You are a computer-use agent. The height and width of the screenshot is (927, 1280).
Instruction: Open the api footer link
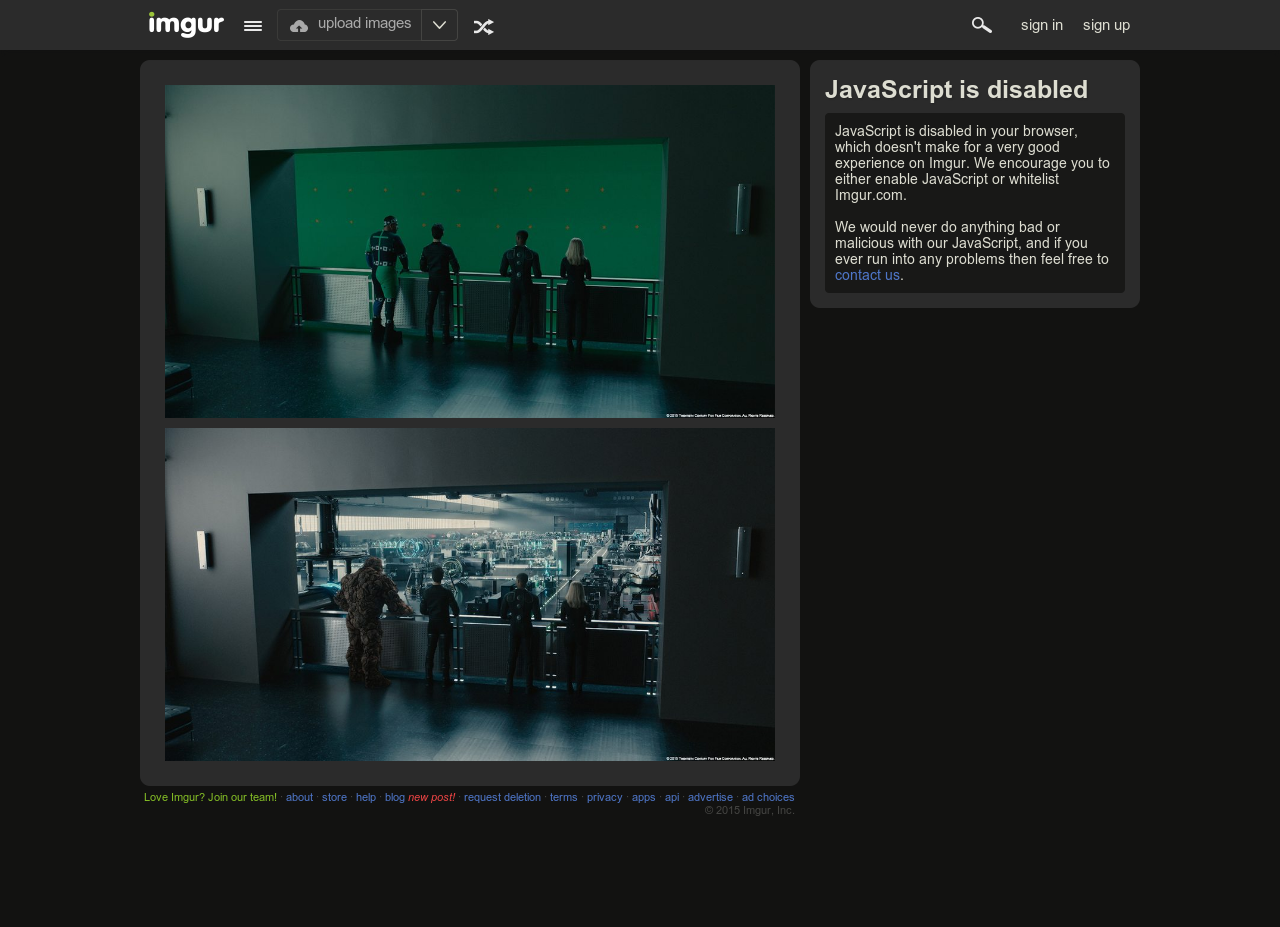click(672, 797)
